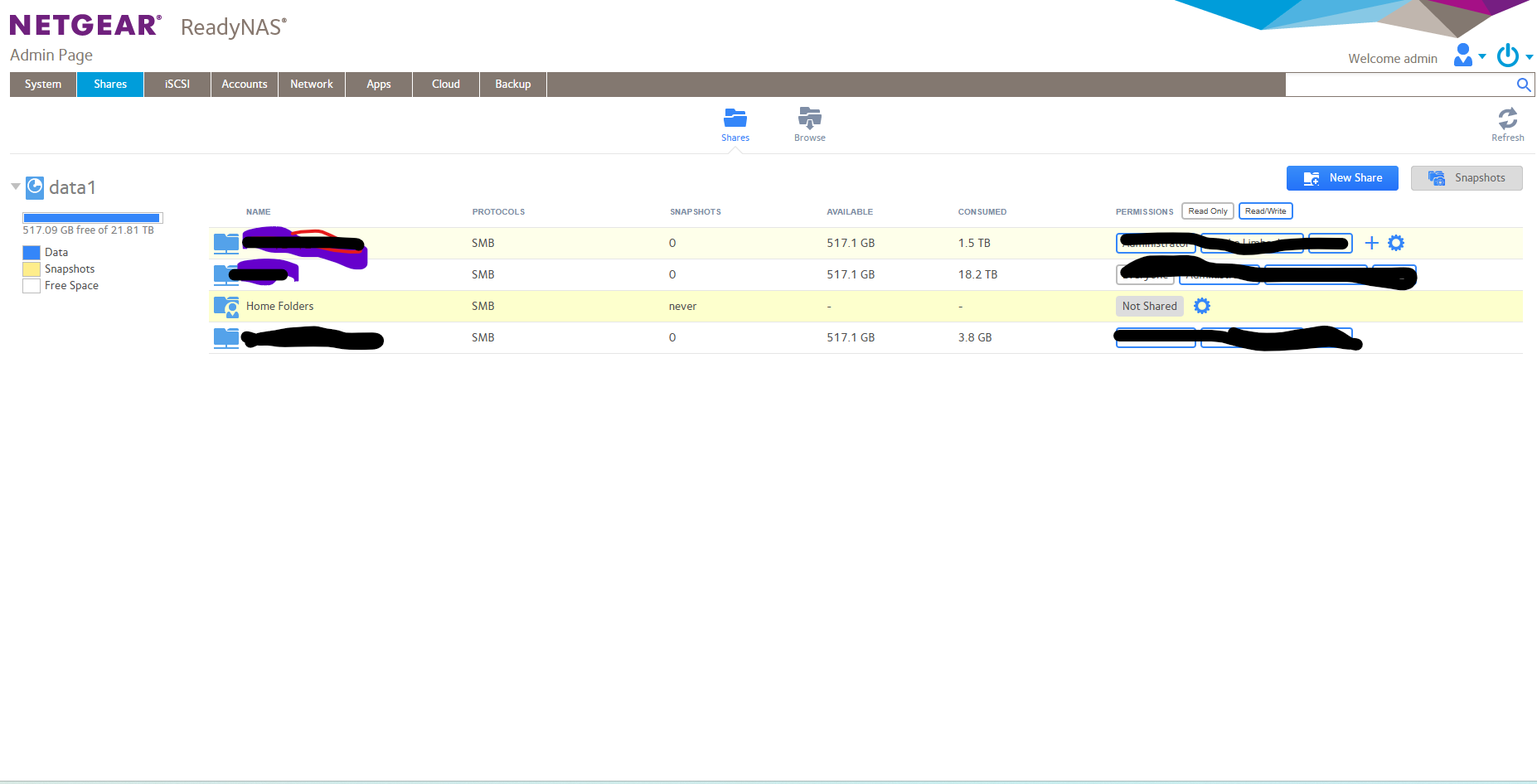Open the iSCSI tab
The height and width of the screenshot is (784, 1537).
177,84
